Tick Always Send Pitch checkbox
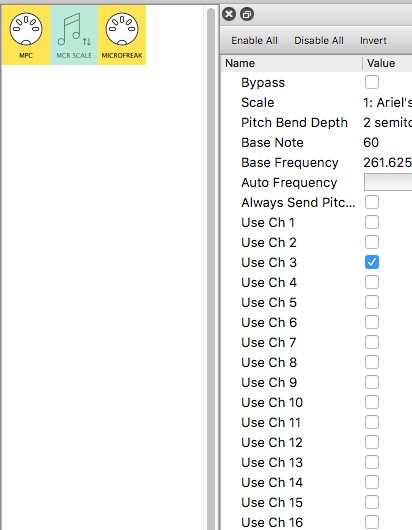 (x=372, y=202)
